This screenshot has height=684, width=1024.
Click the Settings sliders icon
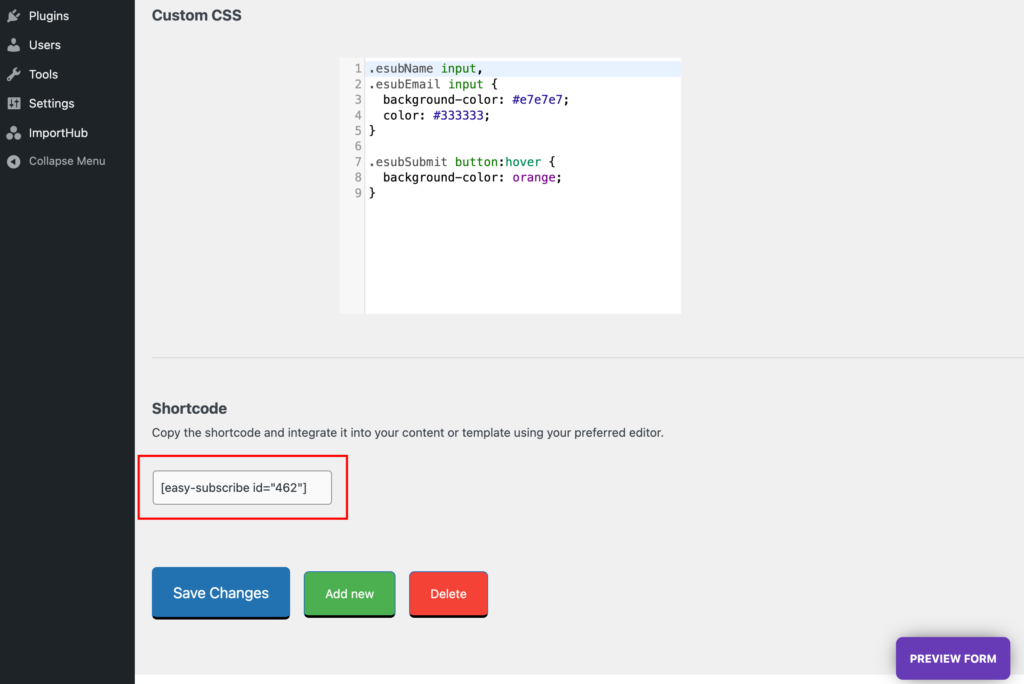(x=14, y=103)
